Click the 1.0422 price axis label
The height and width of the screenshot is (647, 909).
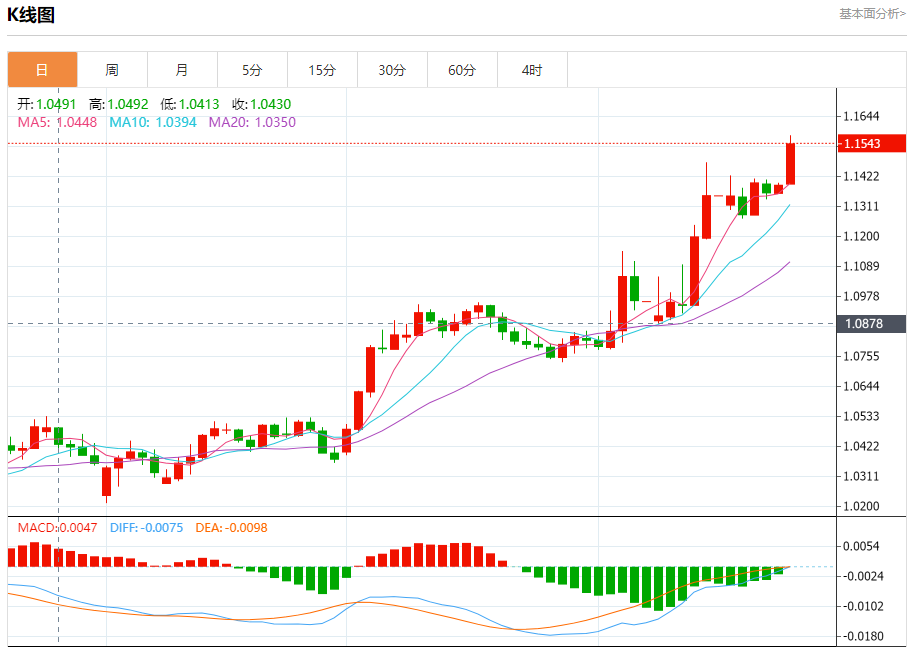pos(862,446)
